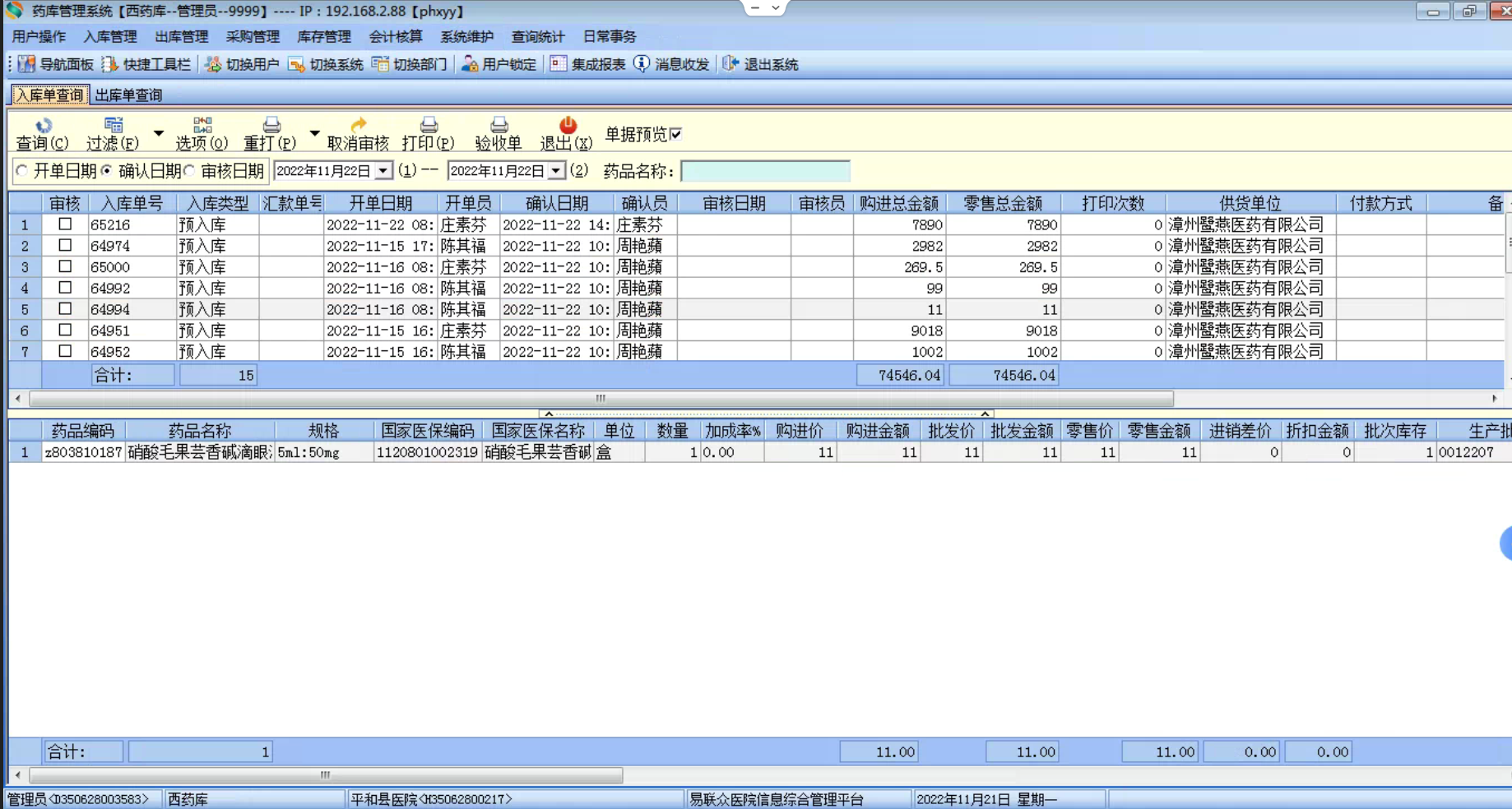This screenshot has width=1512, height=809.
Task: Sort by the 开单日期 column header
Action: click(x=381, y=203)
